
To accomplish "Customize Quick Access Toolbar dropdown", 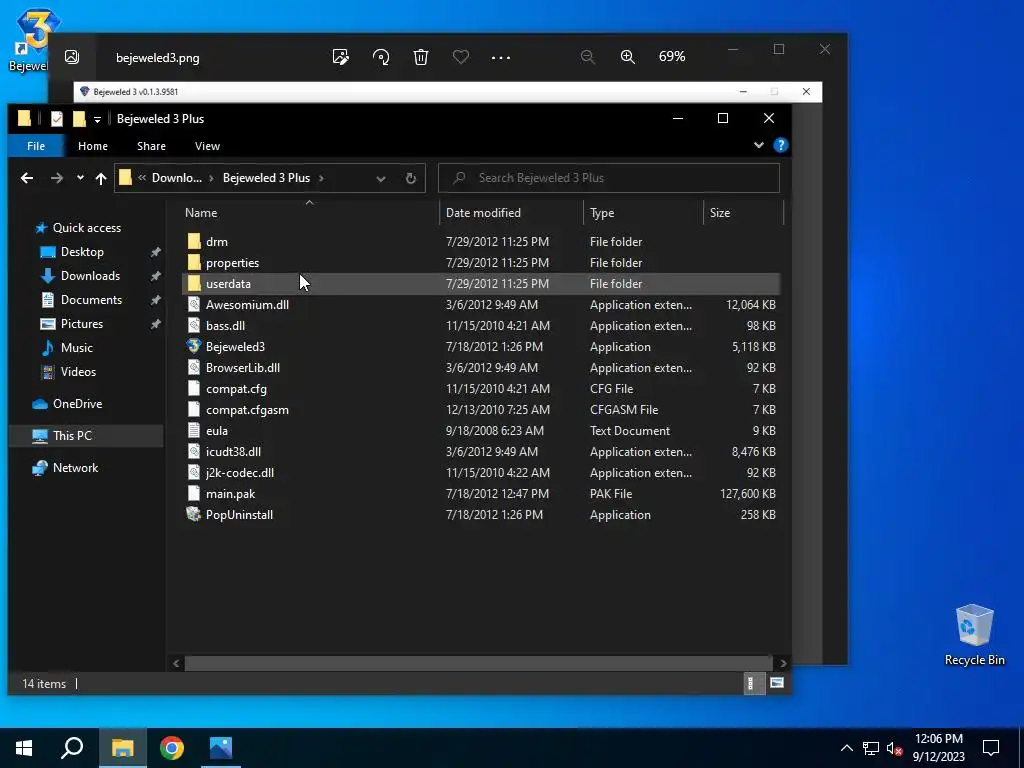I will [97, 119].
